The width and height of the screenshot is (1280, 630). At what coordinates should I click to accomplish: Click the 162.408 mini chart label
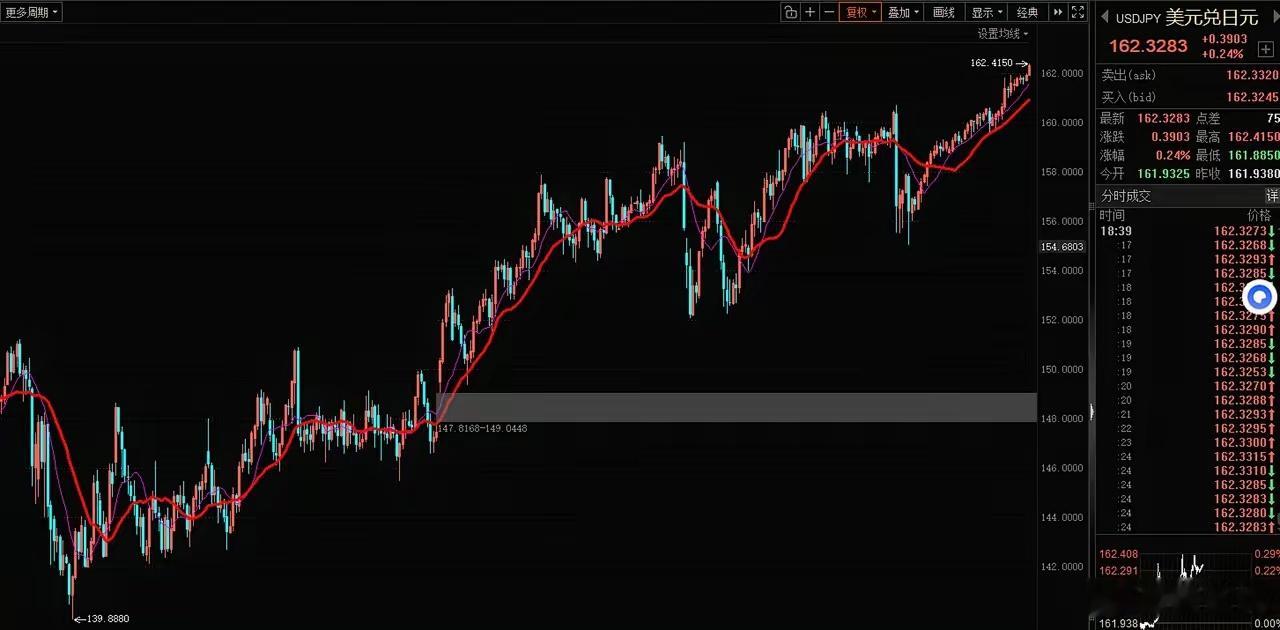(1118, 554)
